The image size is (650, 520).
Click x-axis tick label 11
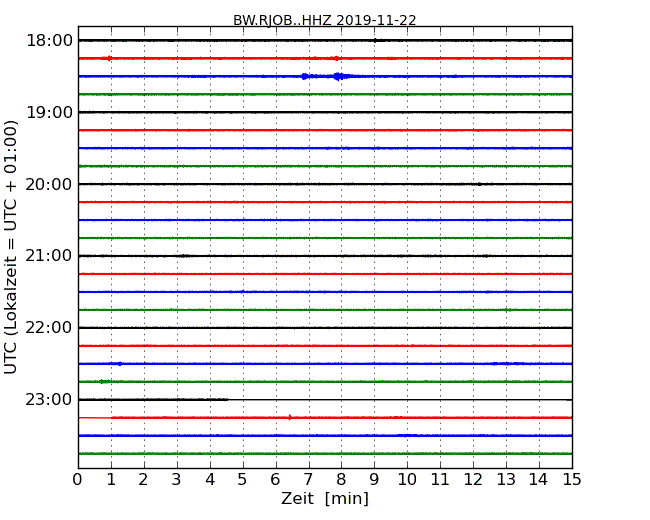click(440, 479)
